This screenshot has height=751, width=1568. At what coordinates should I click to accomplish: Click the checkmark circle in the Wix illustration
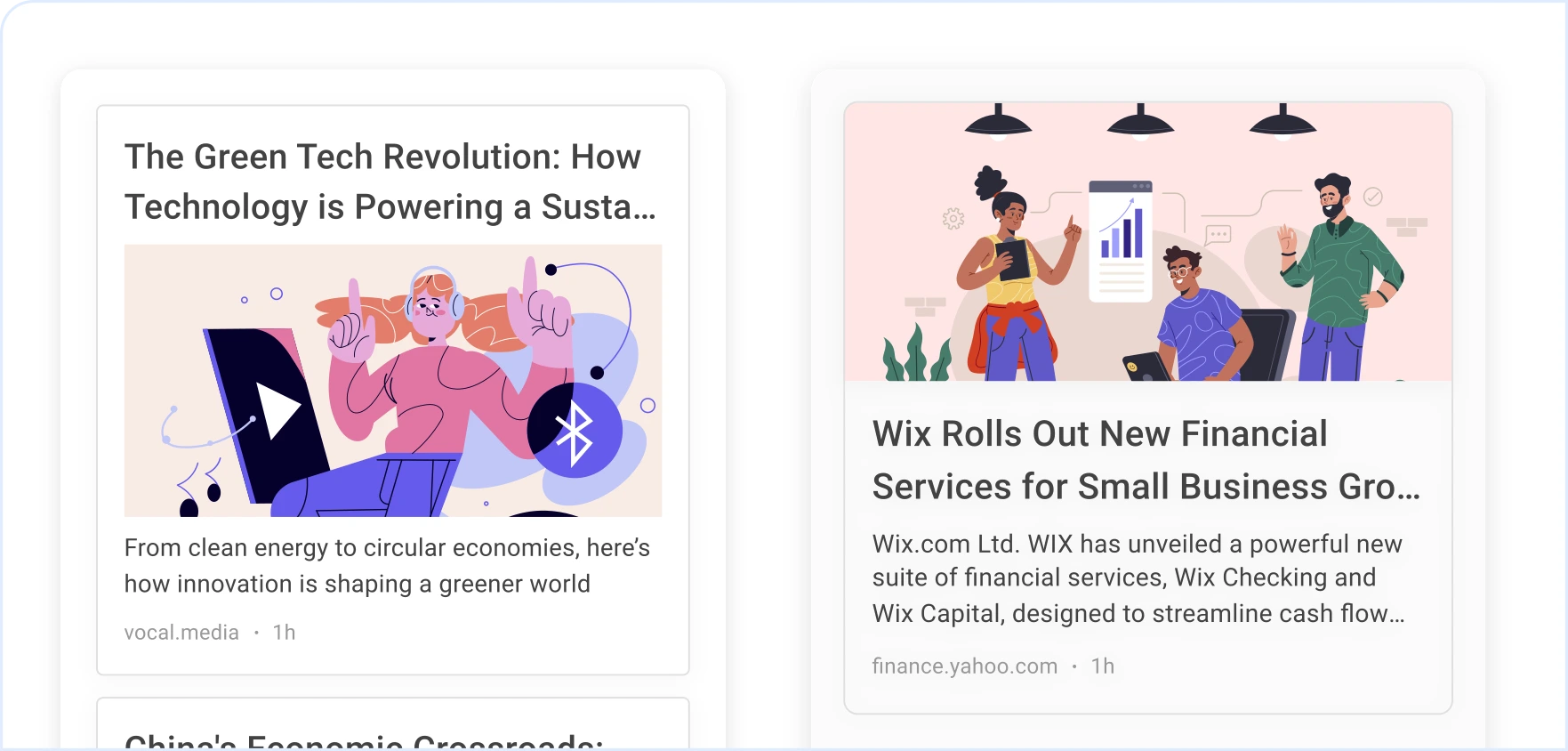(x=1373, y=197)
